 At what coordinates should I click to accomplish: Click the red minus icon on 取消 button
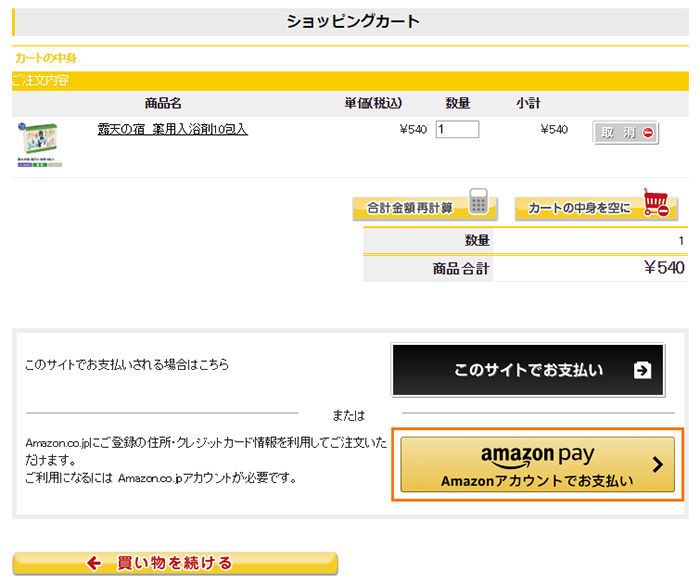(648, 132)
